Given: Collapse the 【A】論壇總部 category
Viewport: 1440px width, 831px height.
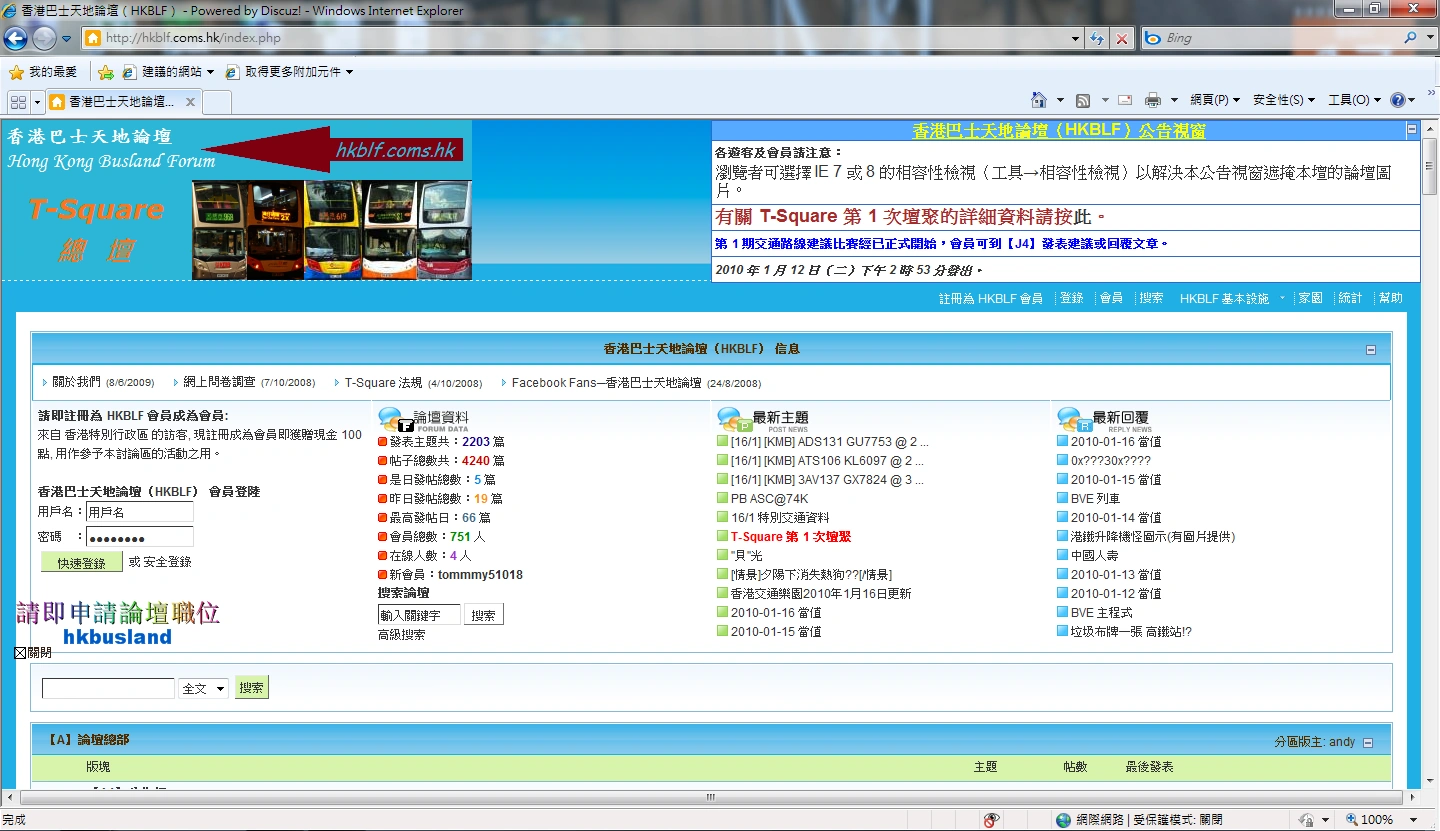Looking at the screenshot, I should 1369,743.
